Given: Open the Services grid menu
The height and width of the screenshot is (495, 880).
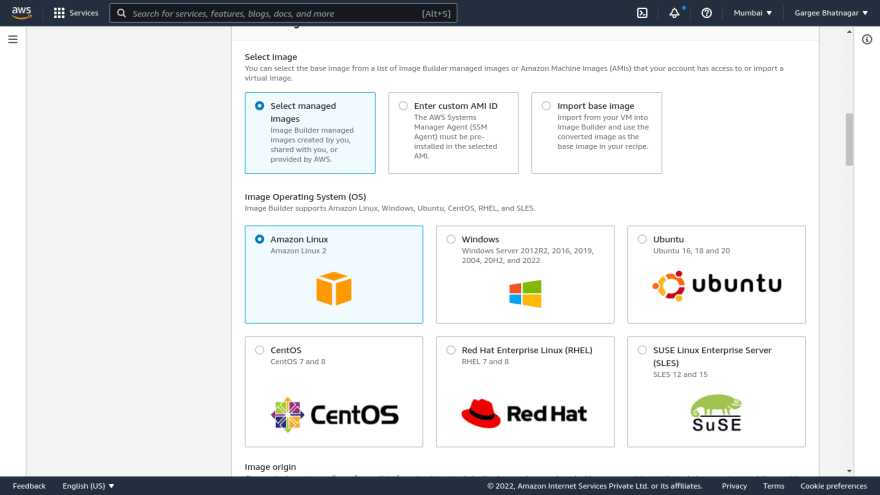Looking at the screenshot, I should point(59,13).
